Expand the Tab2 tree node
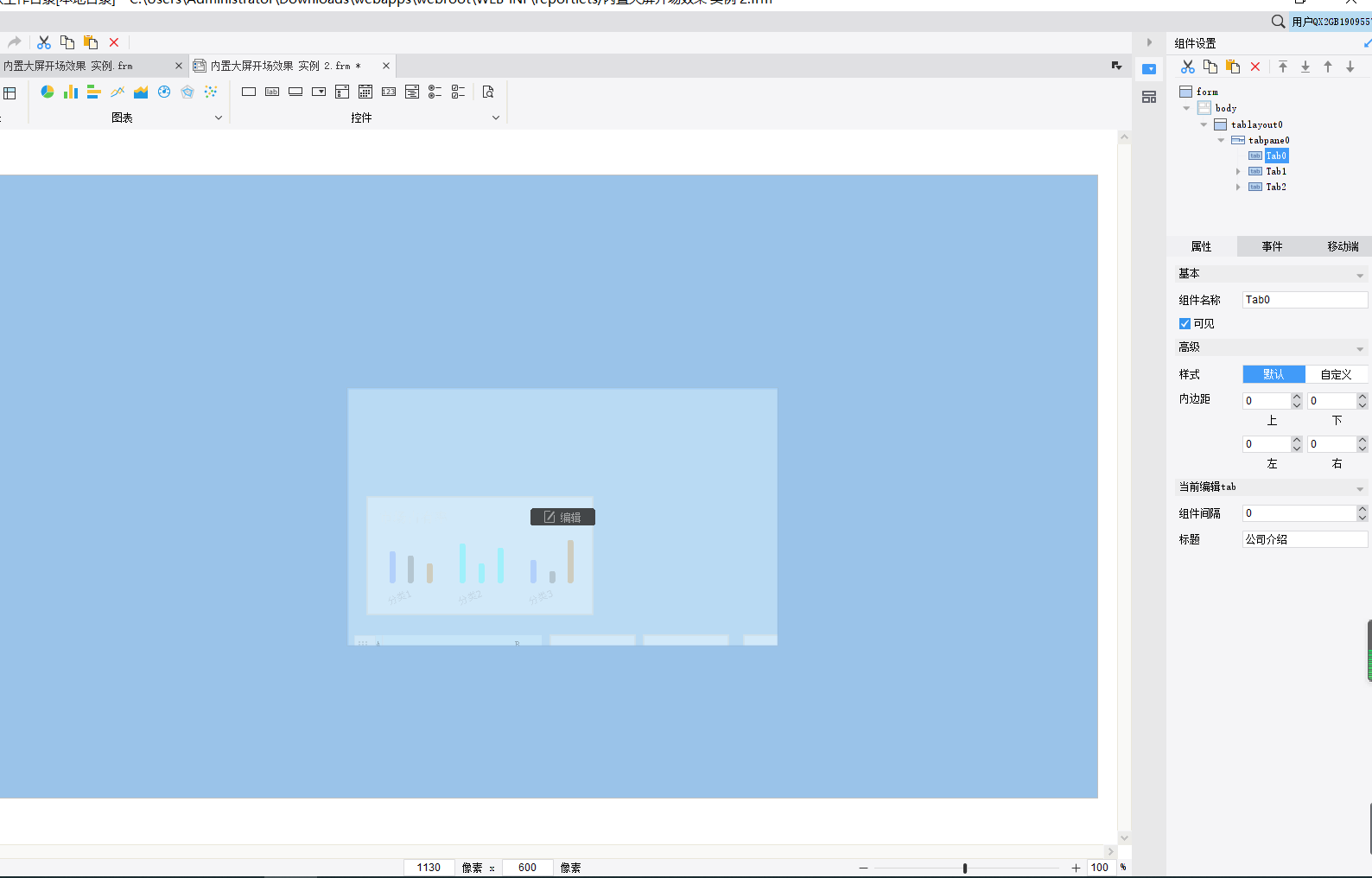The image size is (1372, 878). (x=1238, y=187)
